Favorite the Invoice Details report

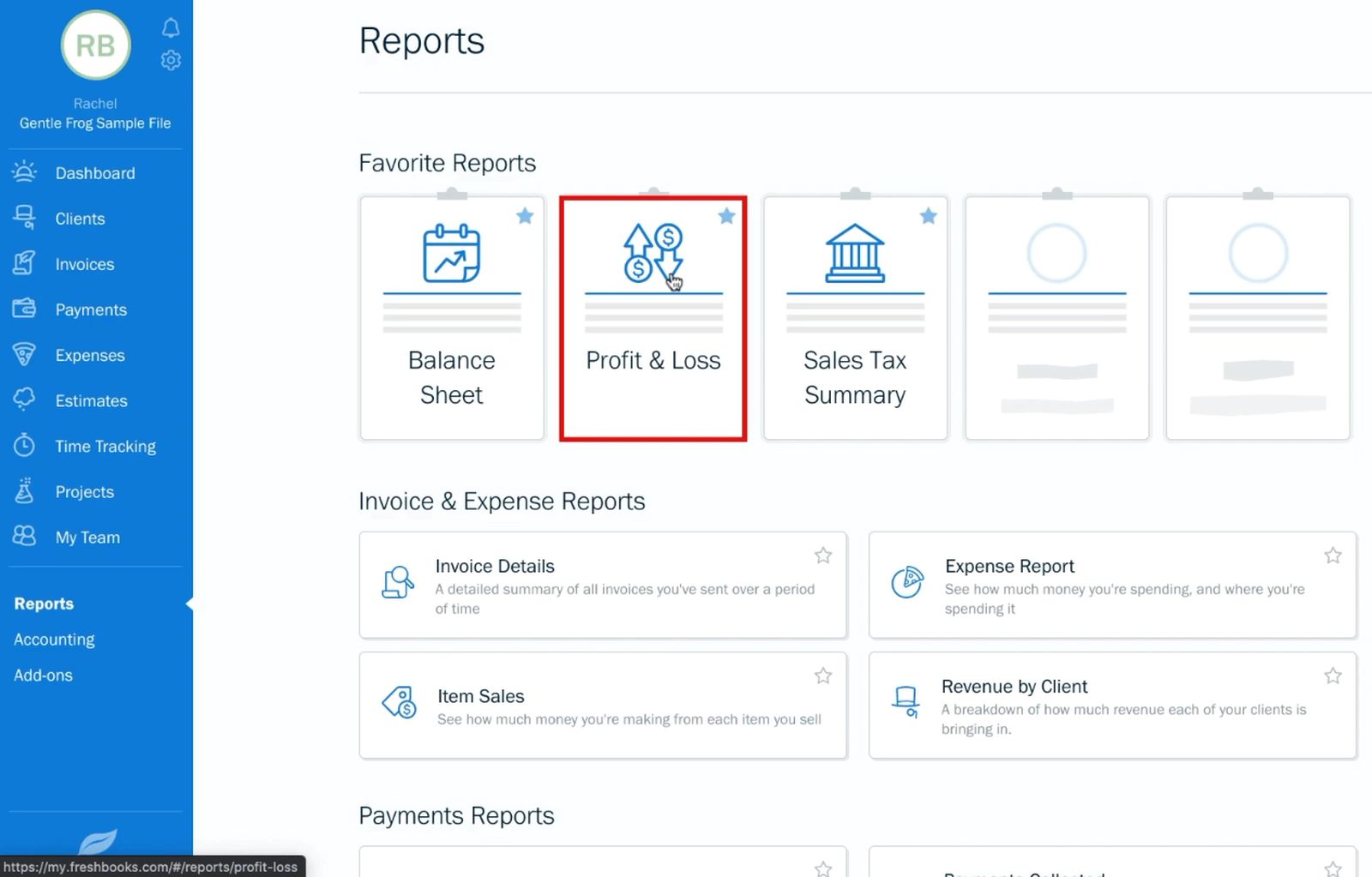822,556
